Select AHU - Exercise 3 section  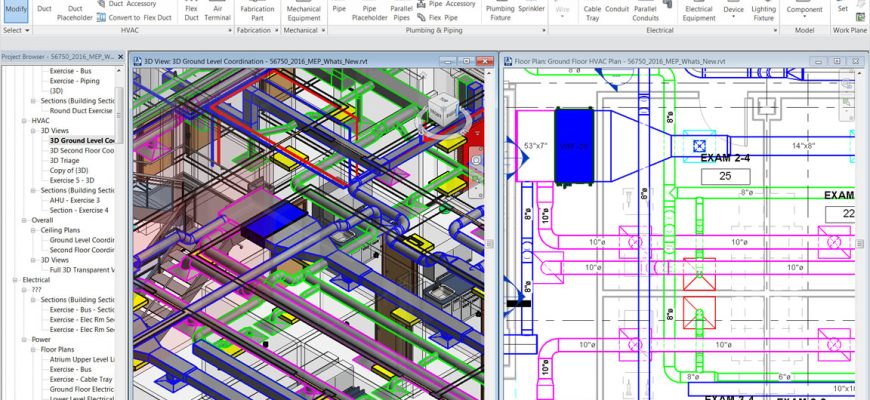point(75,200)
